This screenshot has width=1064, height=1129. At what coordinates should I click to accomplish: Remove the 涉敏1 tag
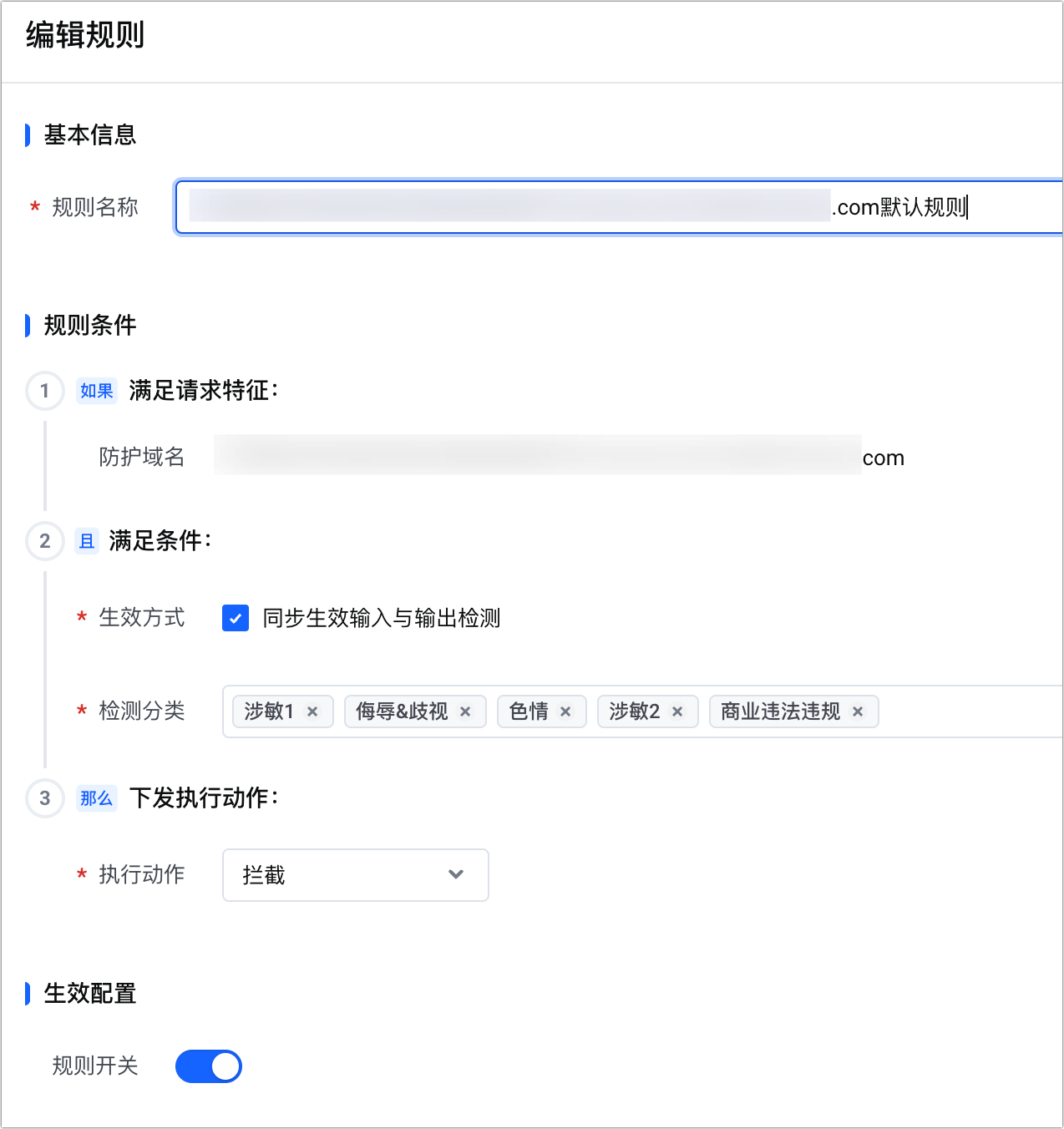(x=312, y=711)
